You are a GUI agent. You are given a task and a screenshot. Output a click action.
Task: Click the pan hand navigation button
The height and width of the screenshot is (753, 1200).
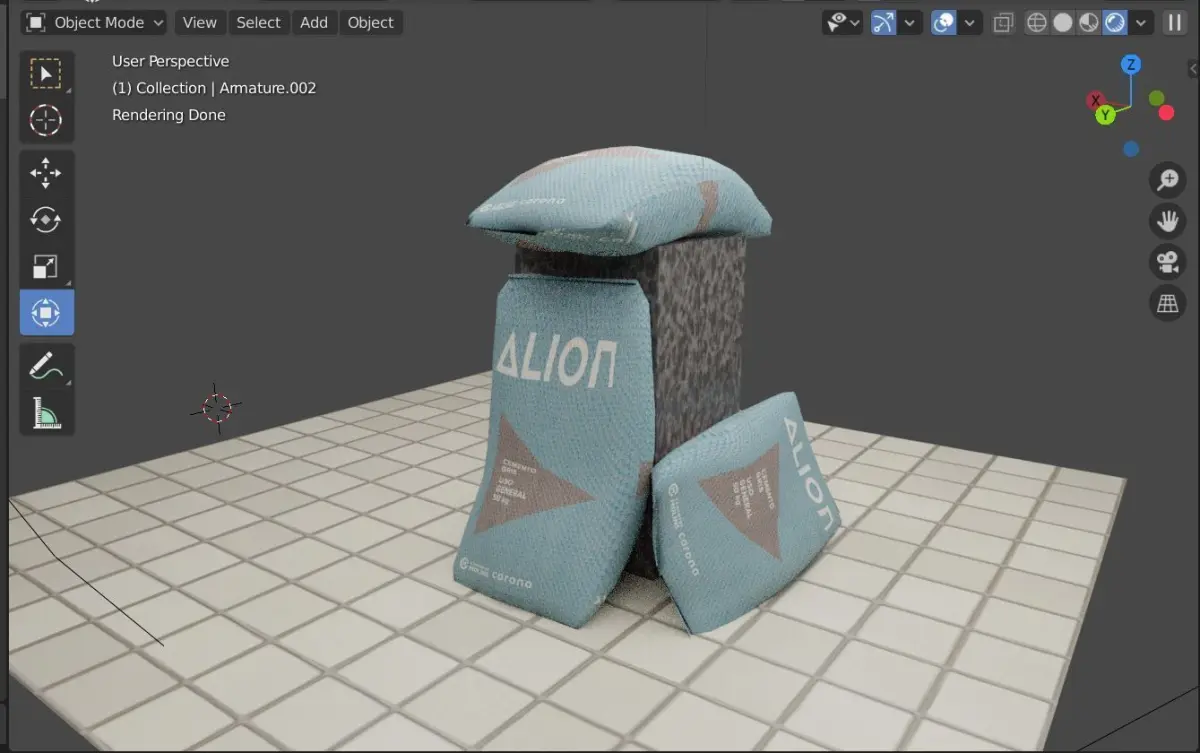point(1167,221)
